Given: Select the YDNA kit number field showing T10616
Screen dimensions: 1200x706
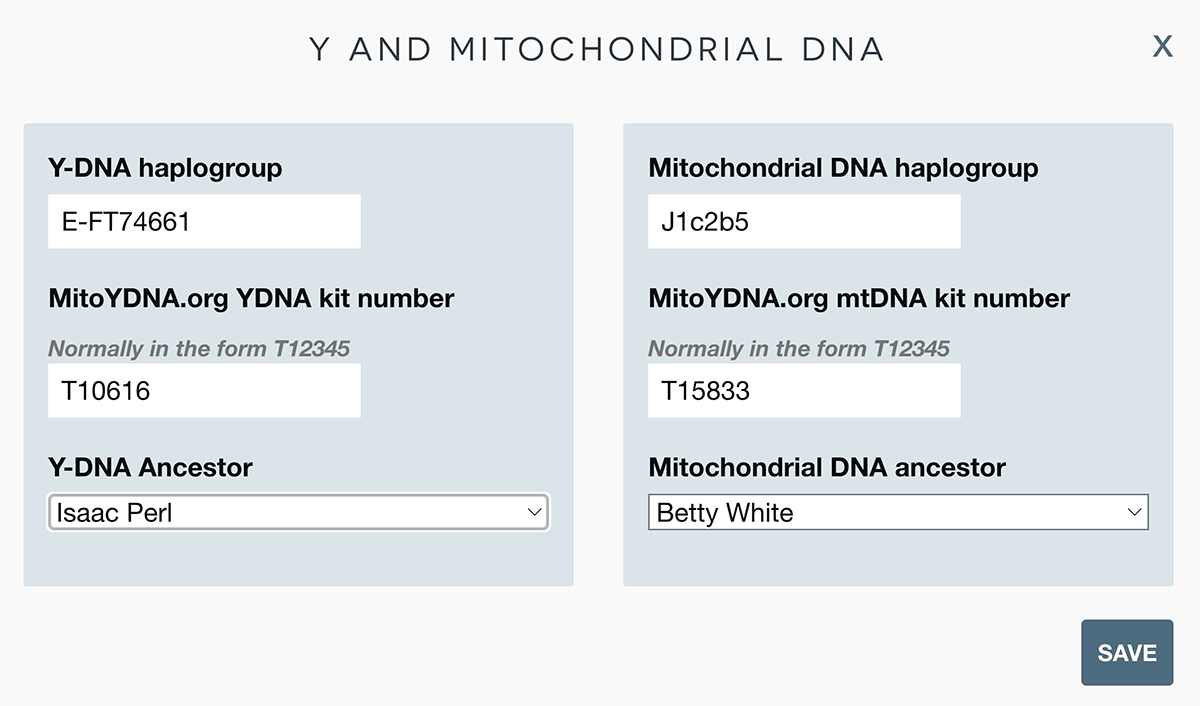Looking at the screenshot, I should (204, 391).
